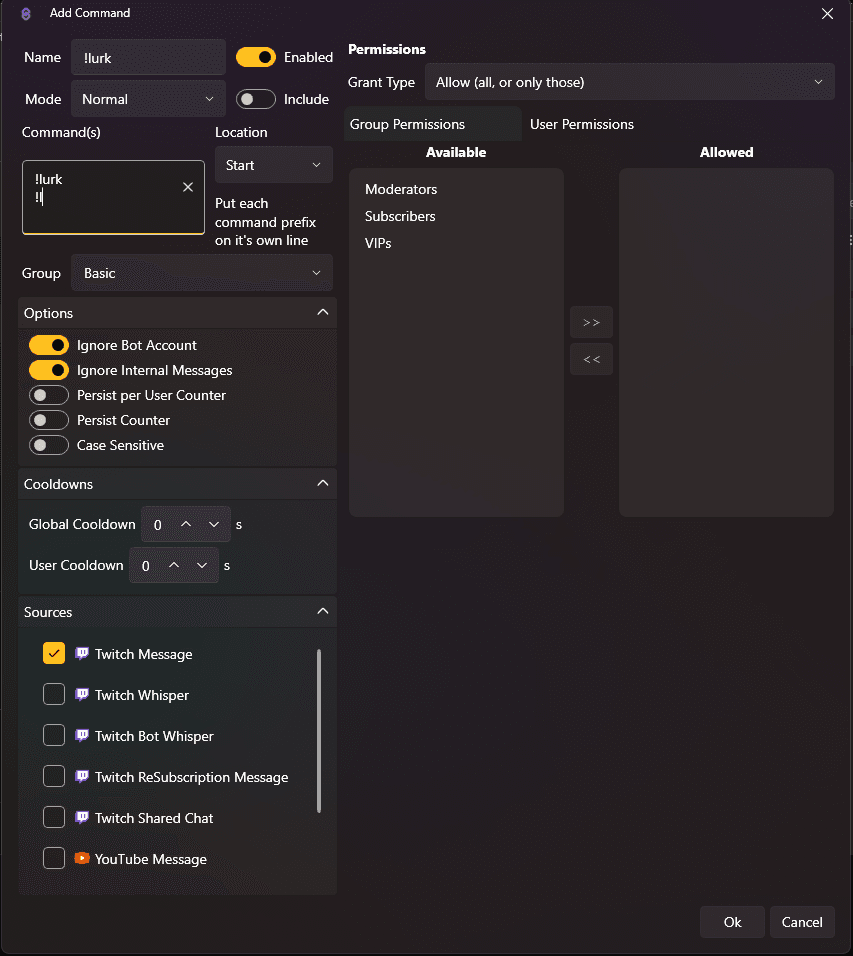Click the Streamer.bot logo in the title bar
Viewport: 853px width, 956px height.
click(x=24, y=13)
